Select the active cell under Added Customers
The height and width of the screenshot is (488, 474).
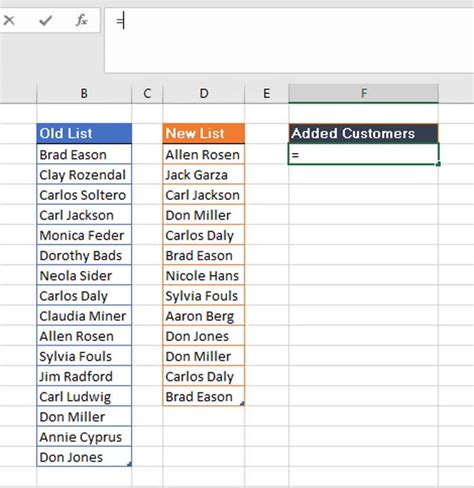[x=363, y=154]
